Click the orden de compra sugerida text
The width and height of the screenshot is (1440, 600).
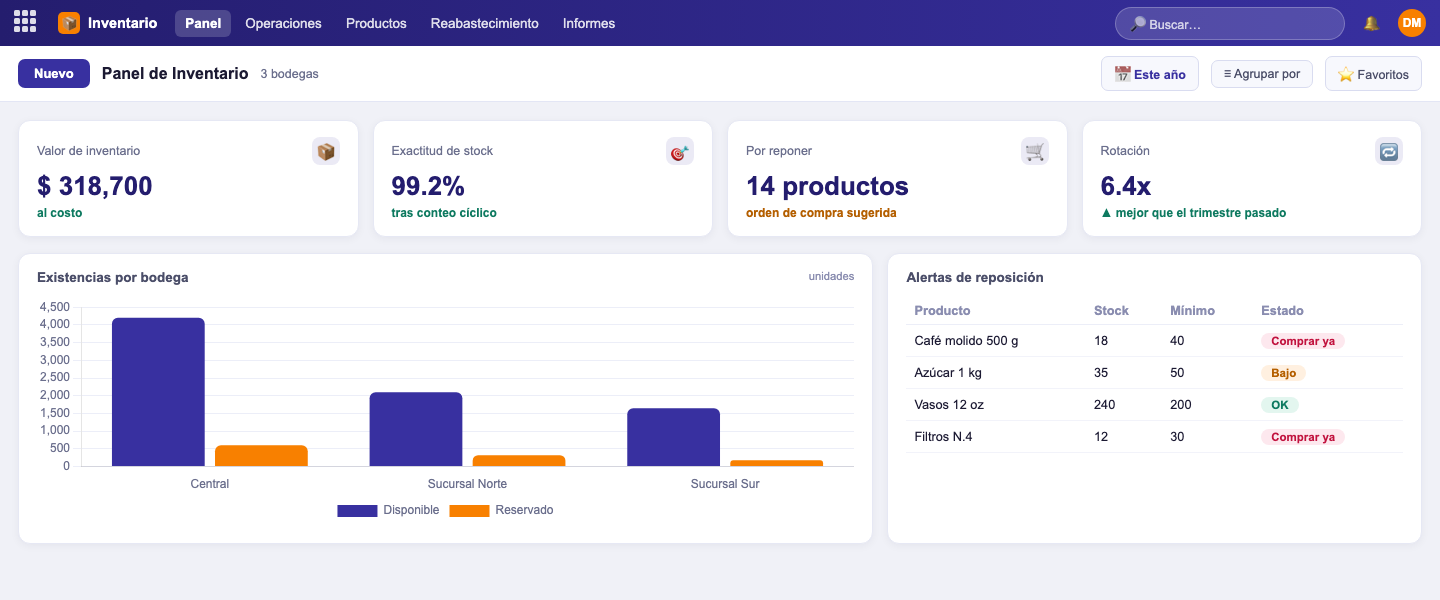[821, 213]
